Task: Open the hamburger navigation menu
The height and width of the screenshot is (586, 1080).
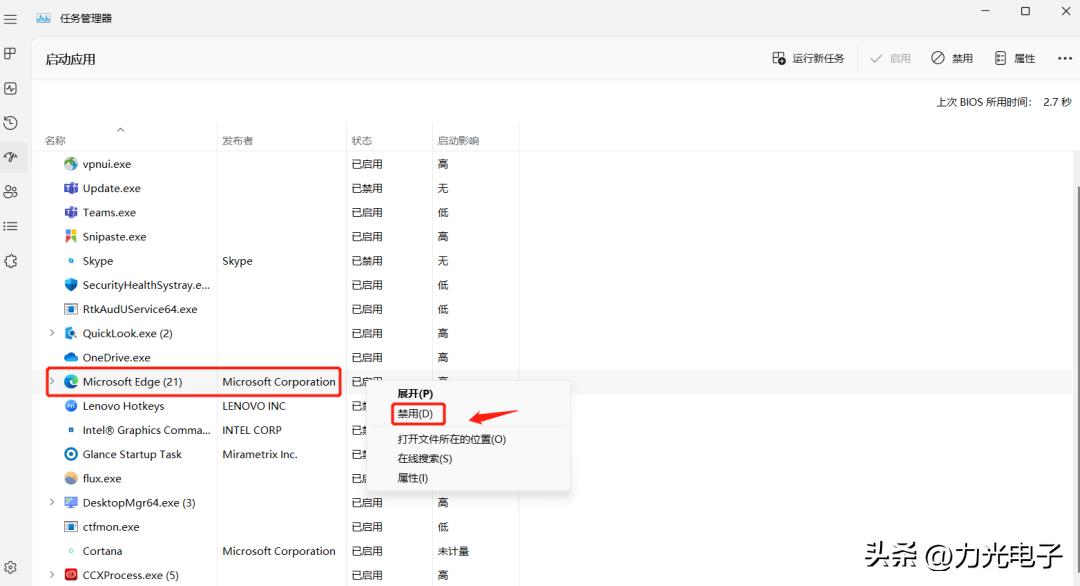Action: click(11, 18)
